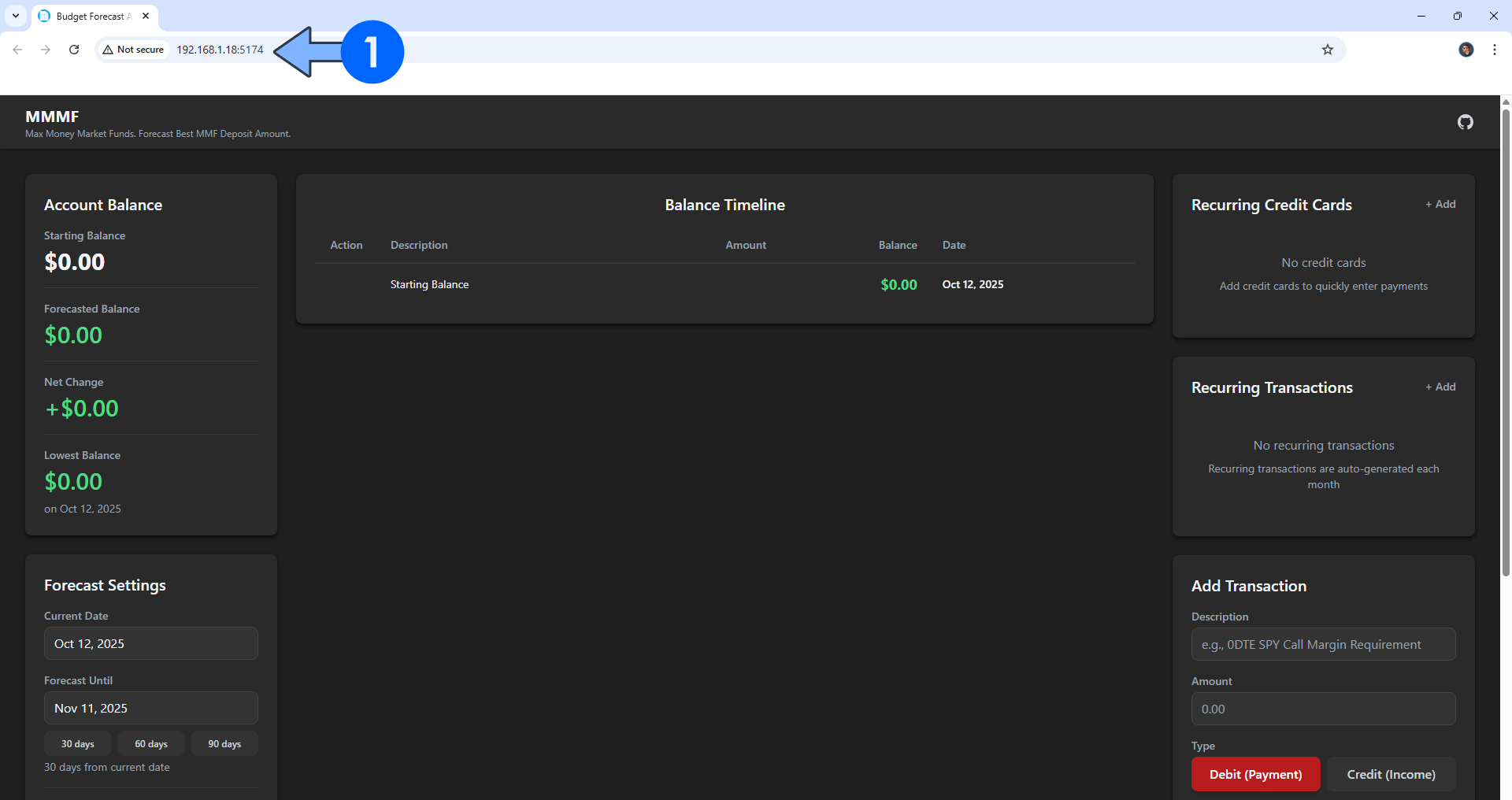The image size is (1512, 800).
Task: Expand the tab search dropdown arrow
Action: [16, 16]
